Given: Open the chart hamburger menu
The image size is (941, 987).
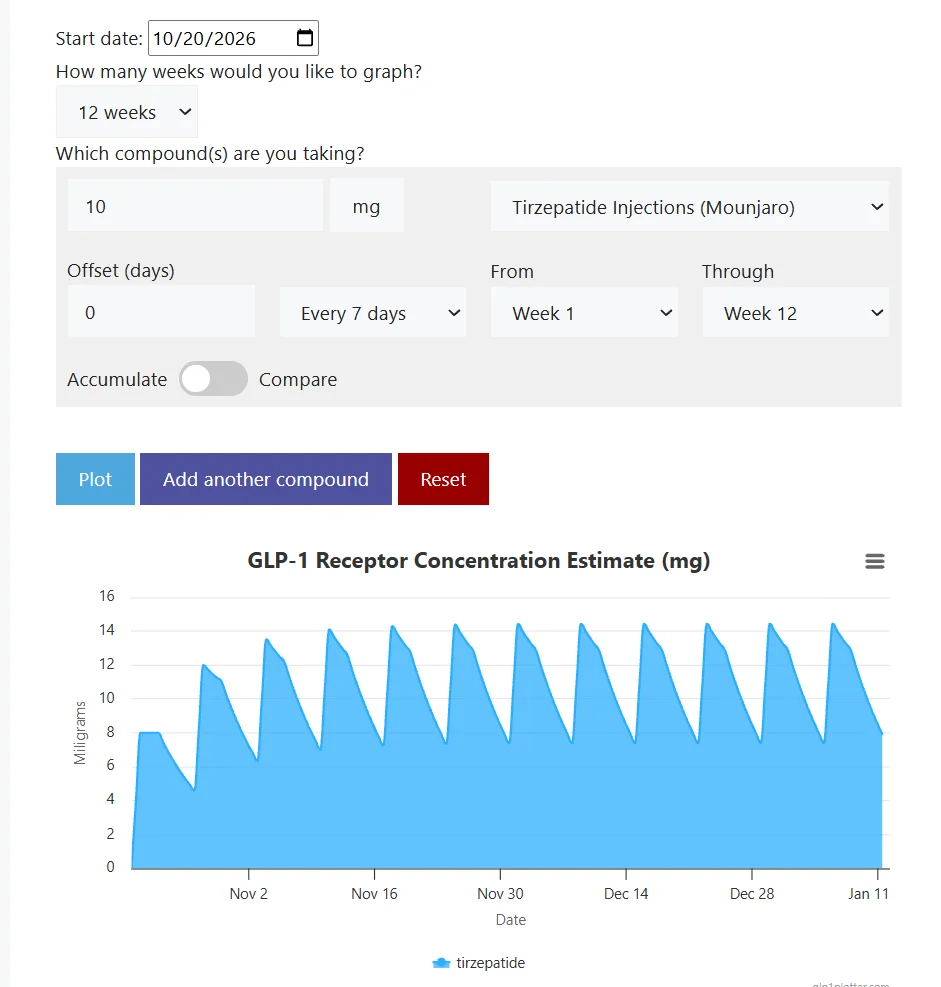Looking at the screenshot, I should 874,561.
